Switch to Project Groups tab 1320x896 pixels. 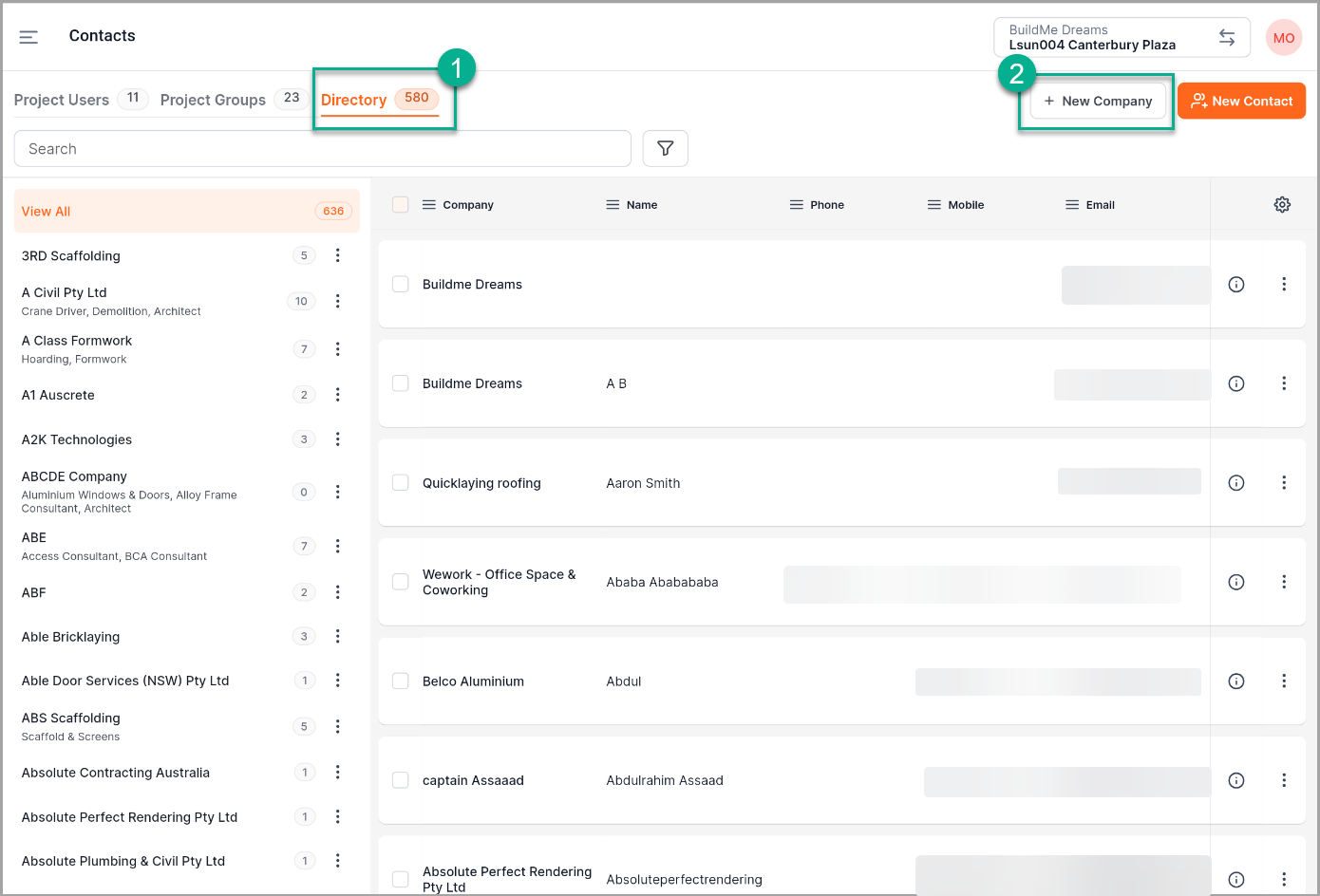(213, 100)
